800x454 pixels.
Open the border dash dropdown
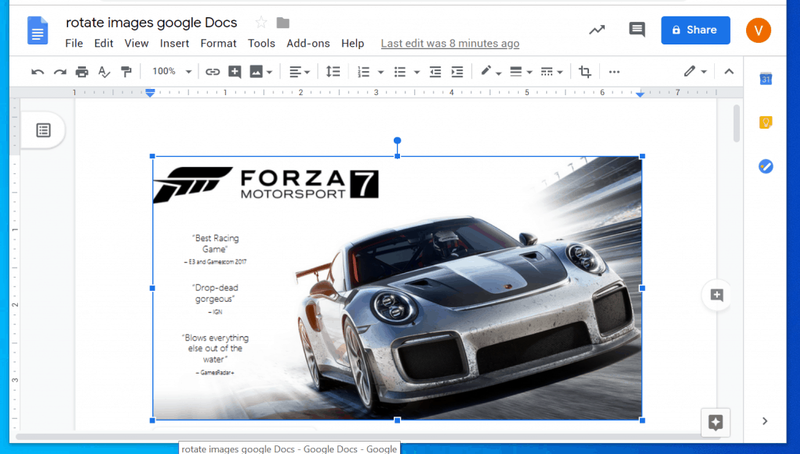click(552, 72)
